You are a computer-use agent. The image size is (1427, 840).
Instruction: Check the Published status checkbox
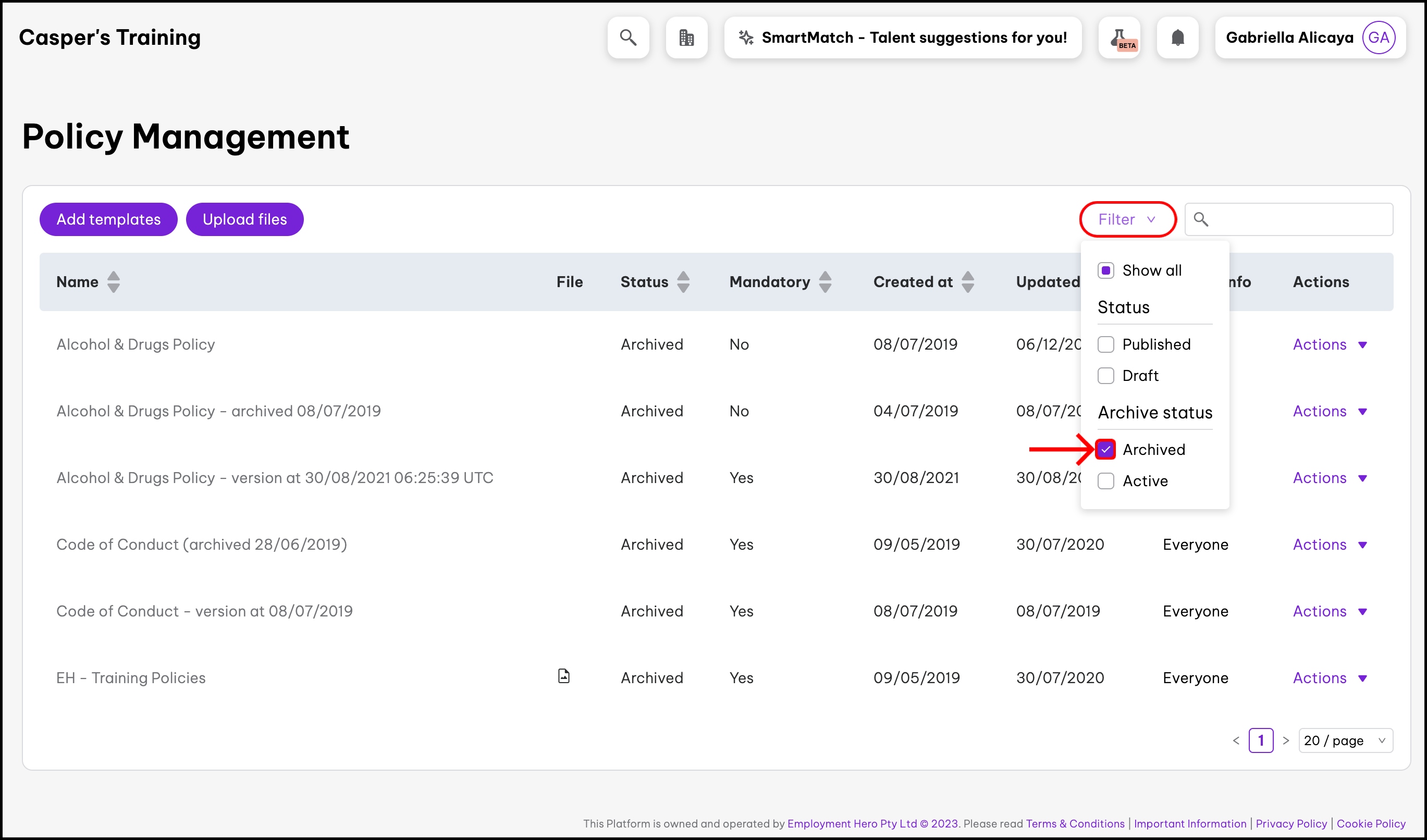1105,344
